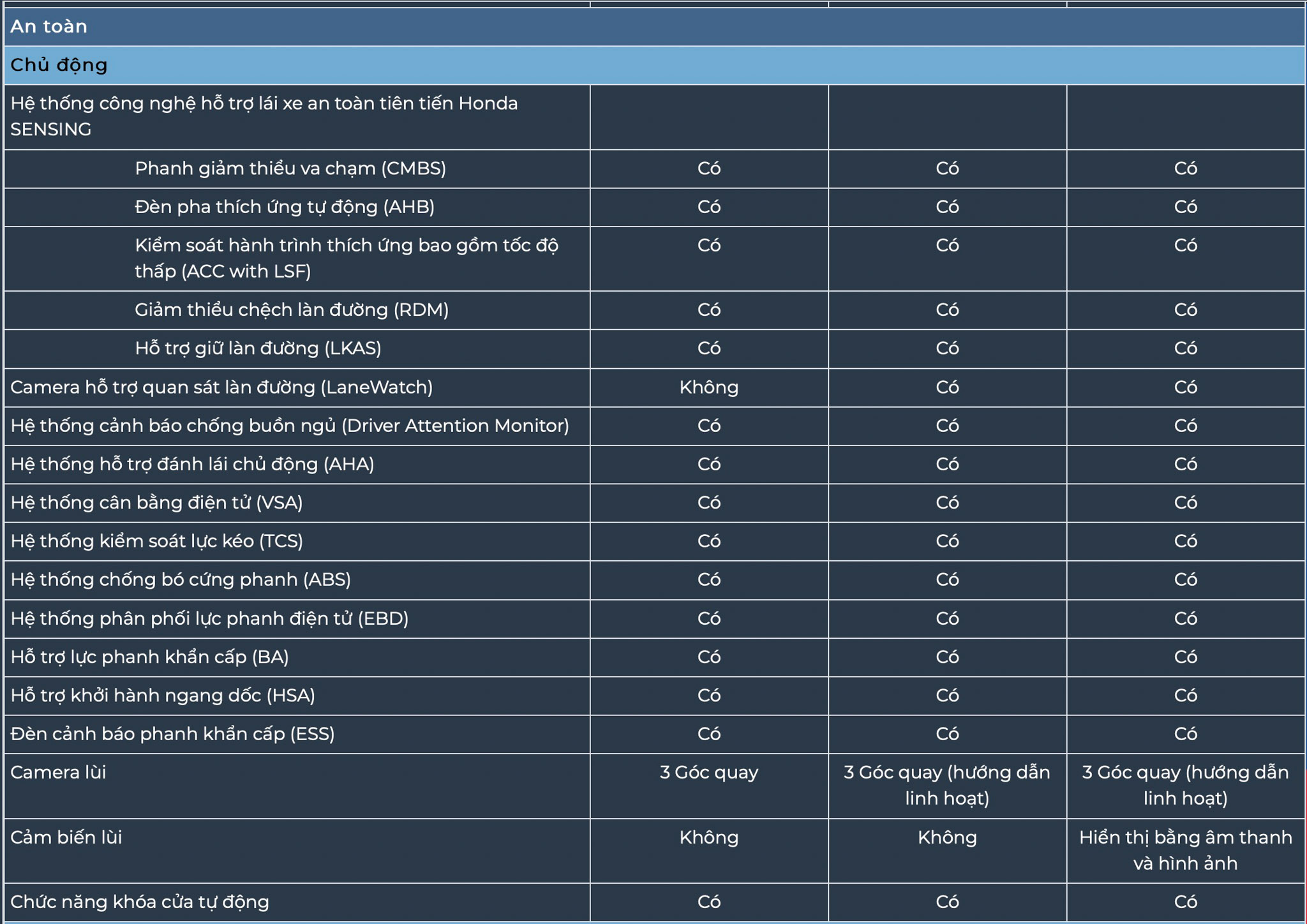Image resolution: width=1307 pixels, height=924 pixels.
Task: Click 'Hiển thị bằng âm thanh và hình ảnh' cell
Action: (1185, 850)
